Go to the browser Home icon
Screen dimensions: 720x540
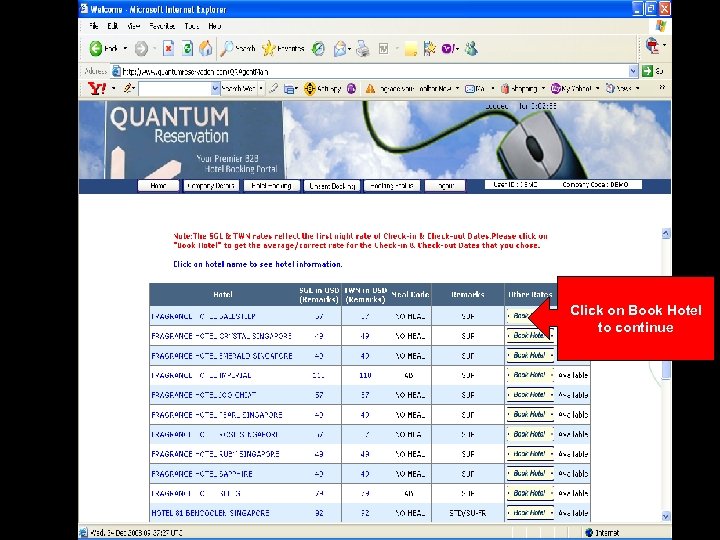(x=205, y=48)
